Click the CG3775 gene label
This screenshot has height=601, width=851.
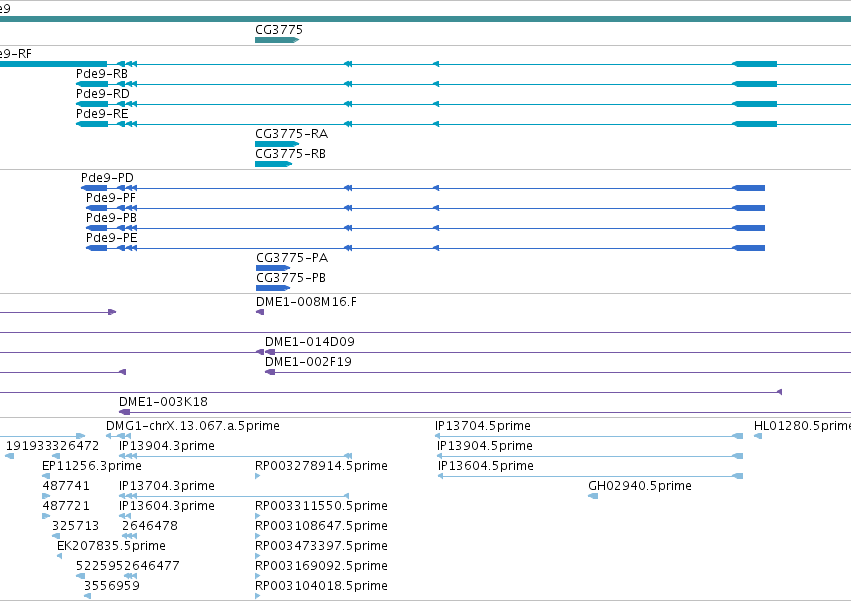[x=279, y=30]
